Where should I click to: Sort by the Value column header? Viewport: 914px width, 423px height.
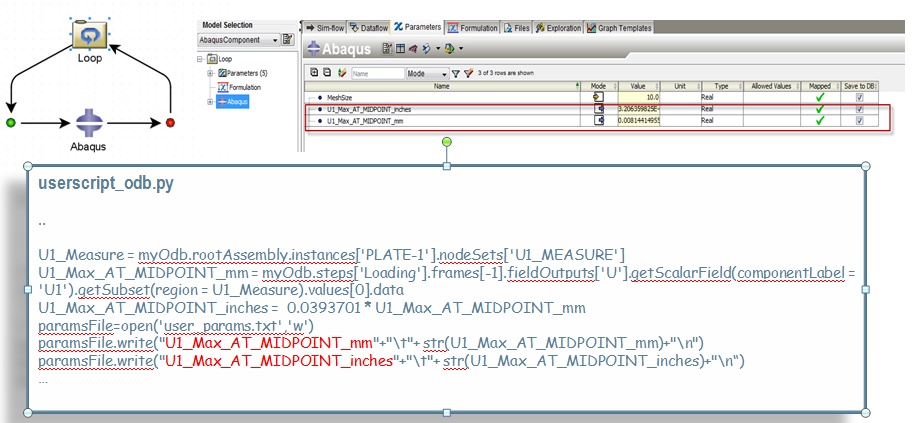tap(638, 86)
